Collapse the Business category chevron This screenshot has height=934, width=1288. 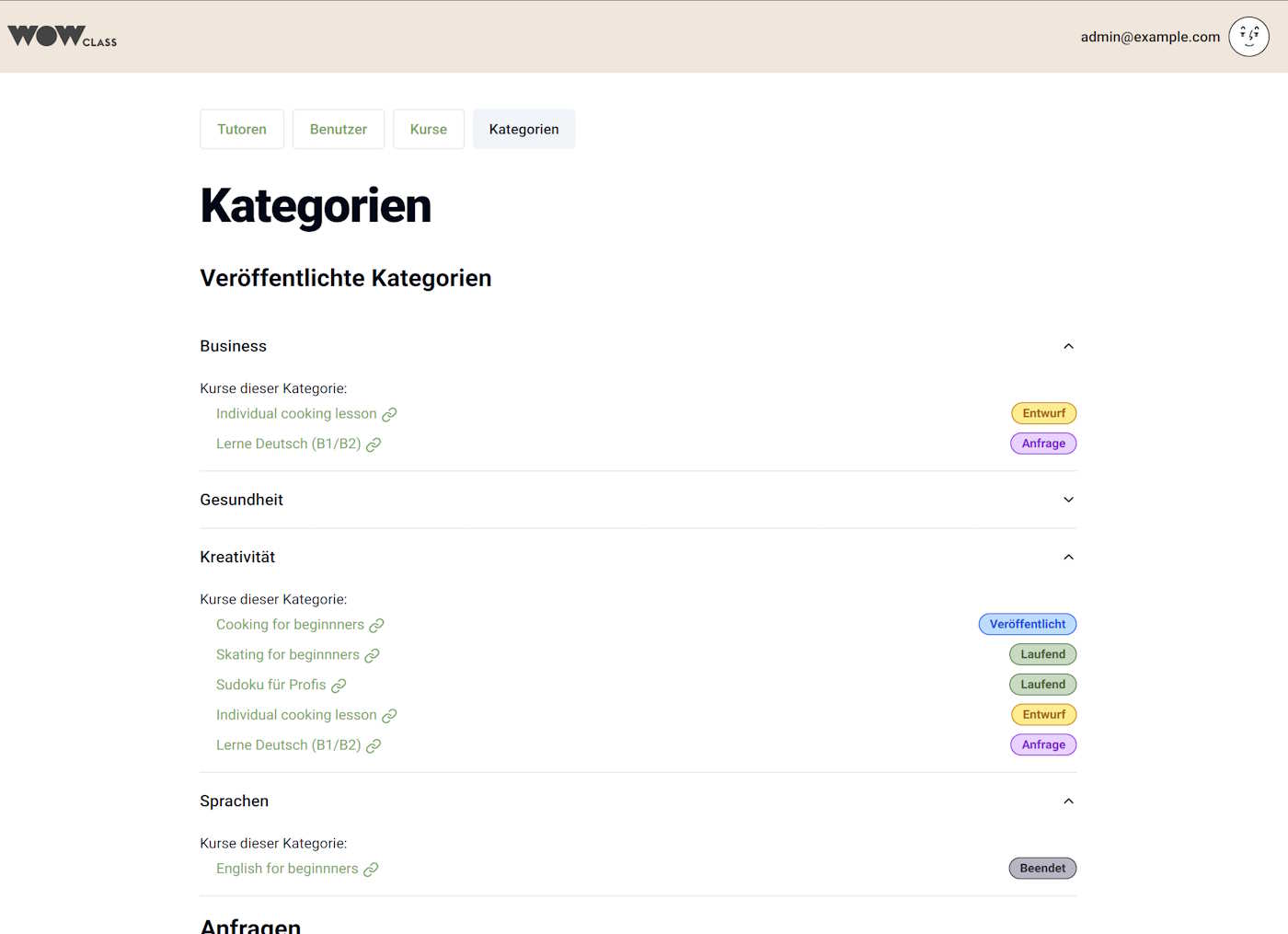[x=1068, y=346]
